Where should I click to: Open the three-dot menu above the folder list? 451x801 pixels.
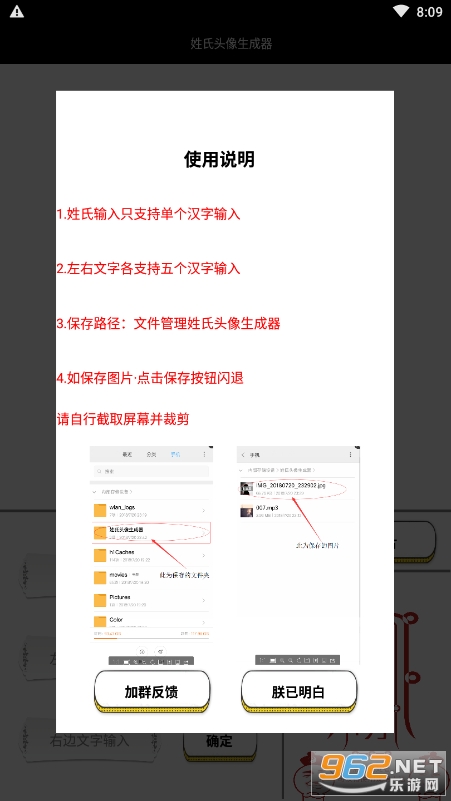(x=204, y=454)
